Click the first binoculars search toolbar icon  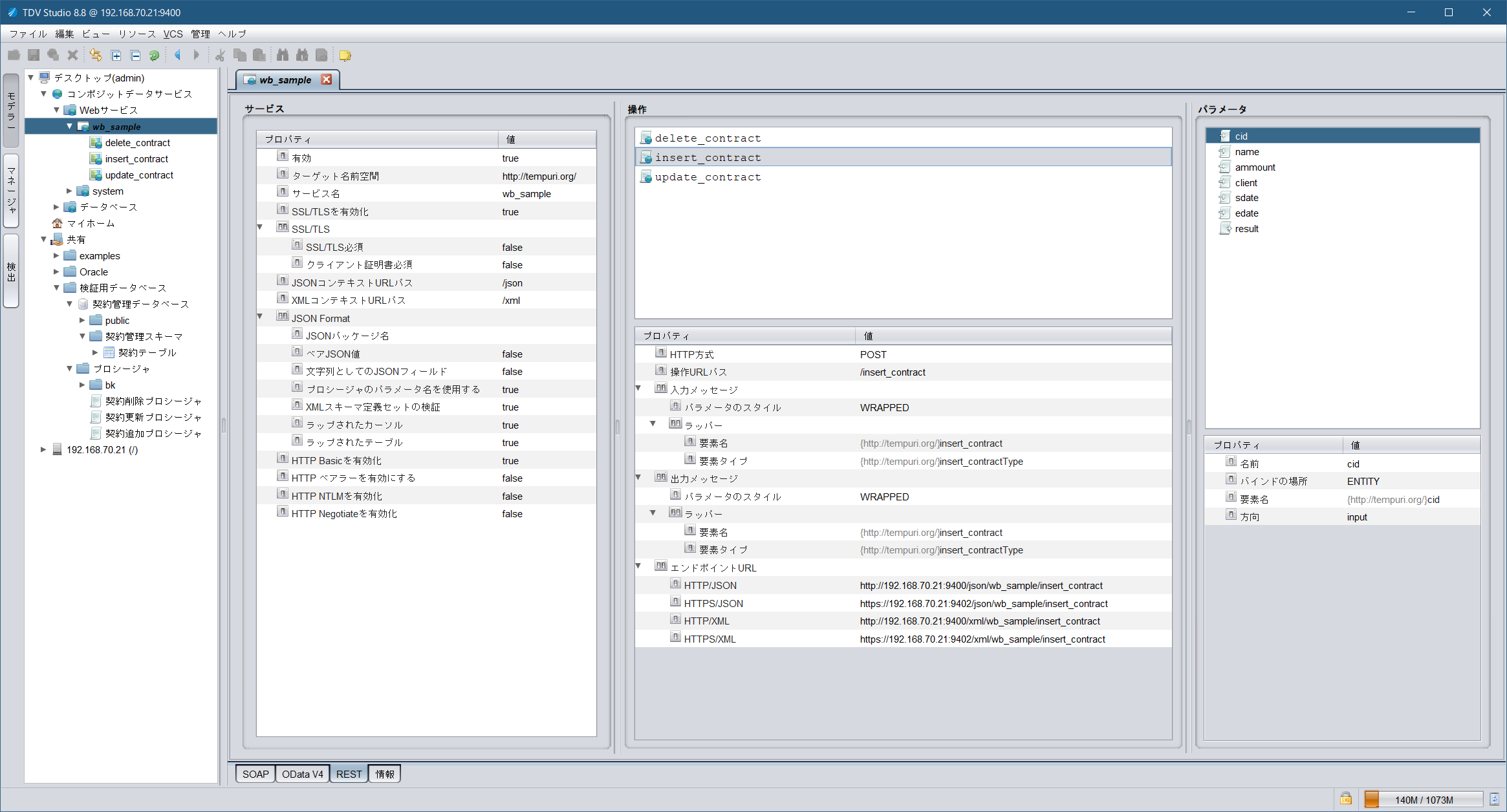(283, 56)
